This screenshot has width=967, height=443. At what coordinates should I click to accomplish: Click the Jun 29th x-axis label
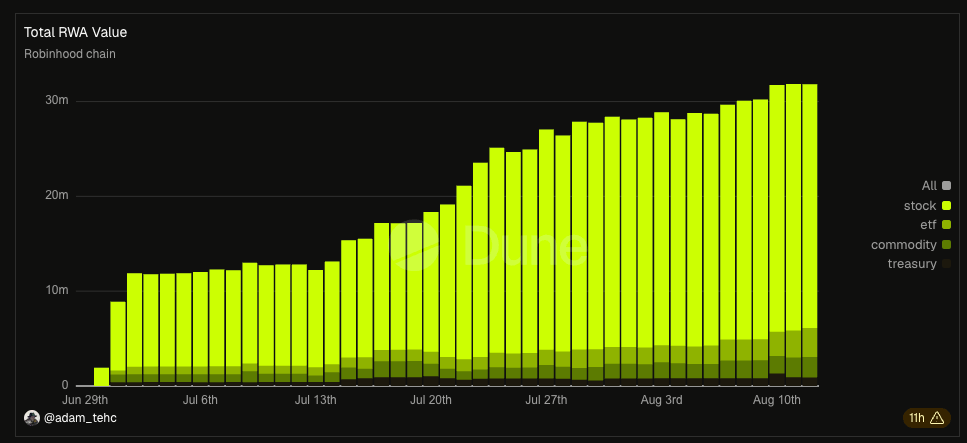86,400
